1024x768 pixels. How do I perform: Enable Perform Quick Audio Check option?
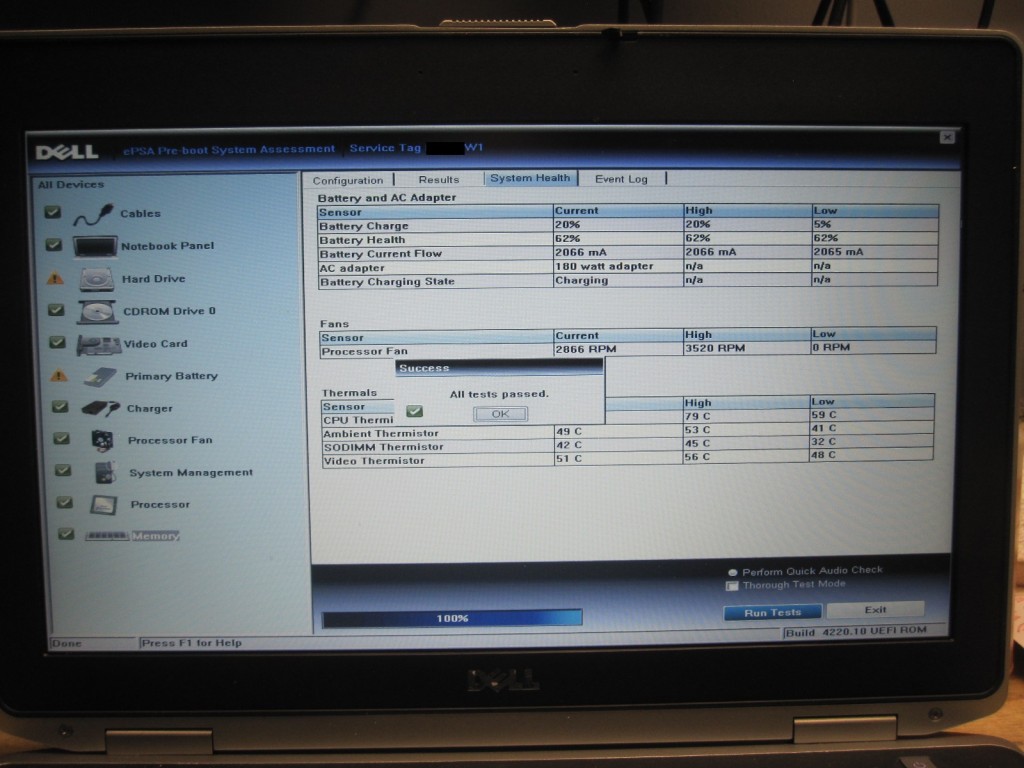(x=733, y=572)
